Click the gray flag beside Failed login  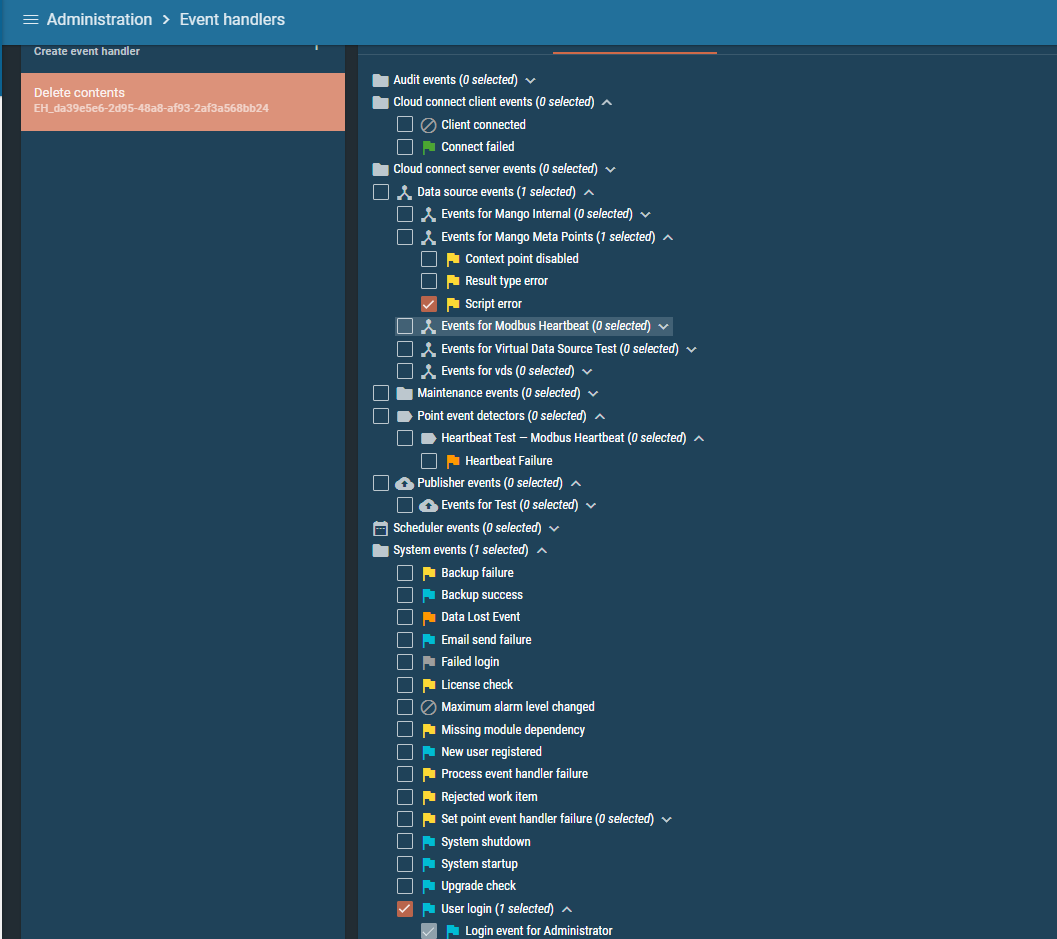coord(429,662)
